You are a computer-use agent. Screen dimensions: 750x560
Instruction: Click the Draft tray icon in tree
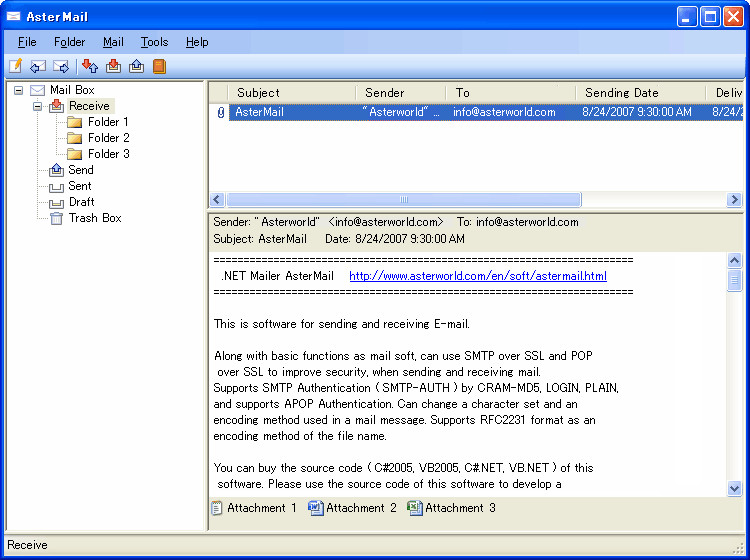click(x=56, y=203)
